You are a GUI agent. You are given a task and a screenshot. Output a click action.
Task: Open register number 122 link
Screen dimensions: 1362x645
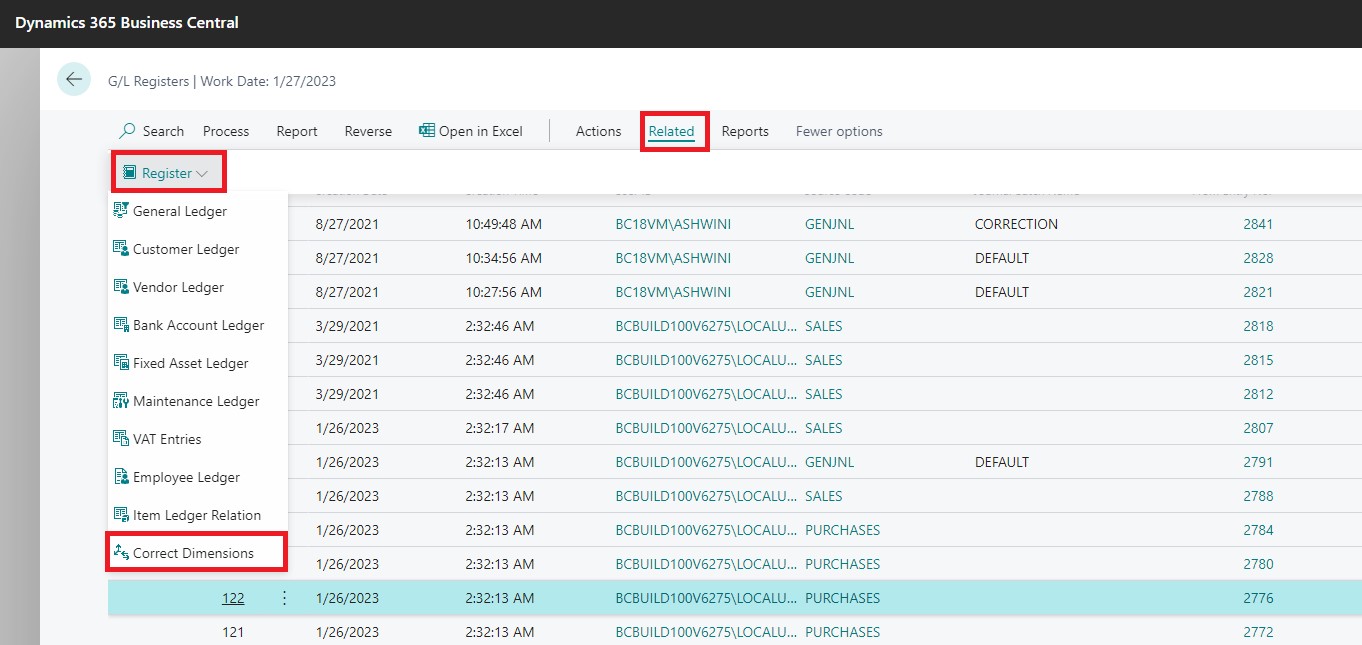click(233, 598)
